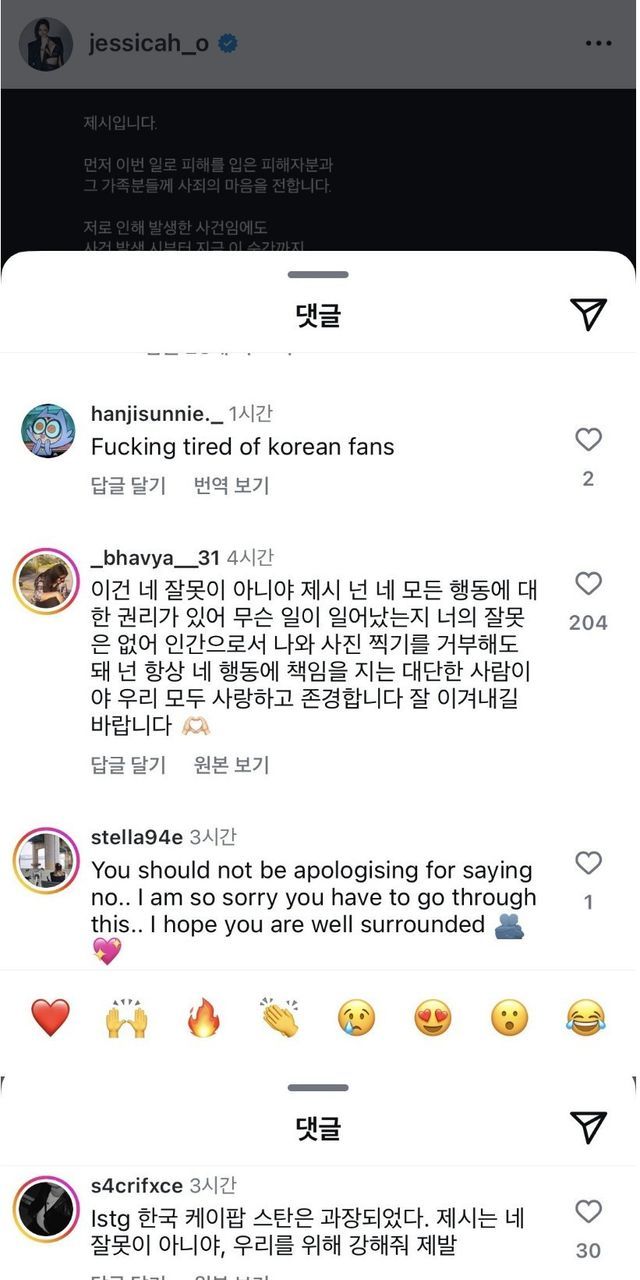React with the heart-eyes emoji
640x1280 pixels.
(x=433, y=1018)
